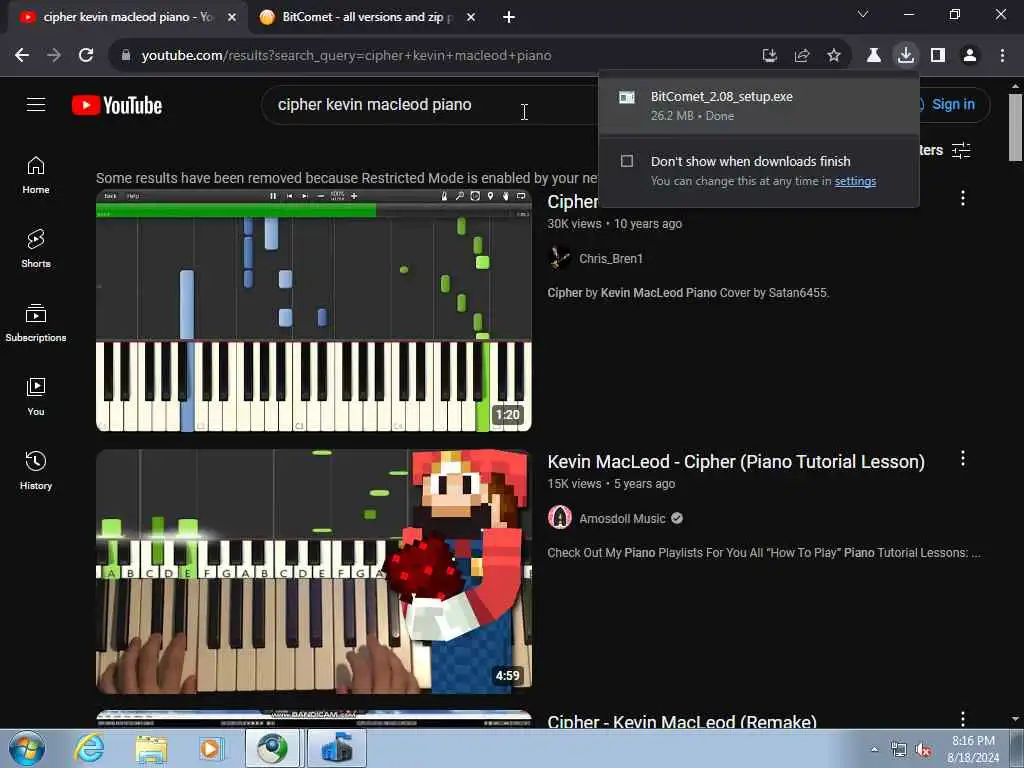Screen dimensions: 1024x768
Task: Click the Amosdoll Music channel avatar
Action: click(x=560, y=517)
